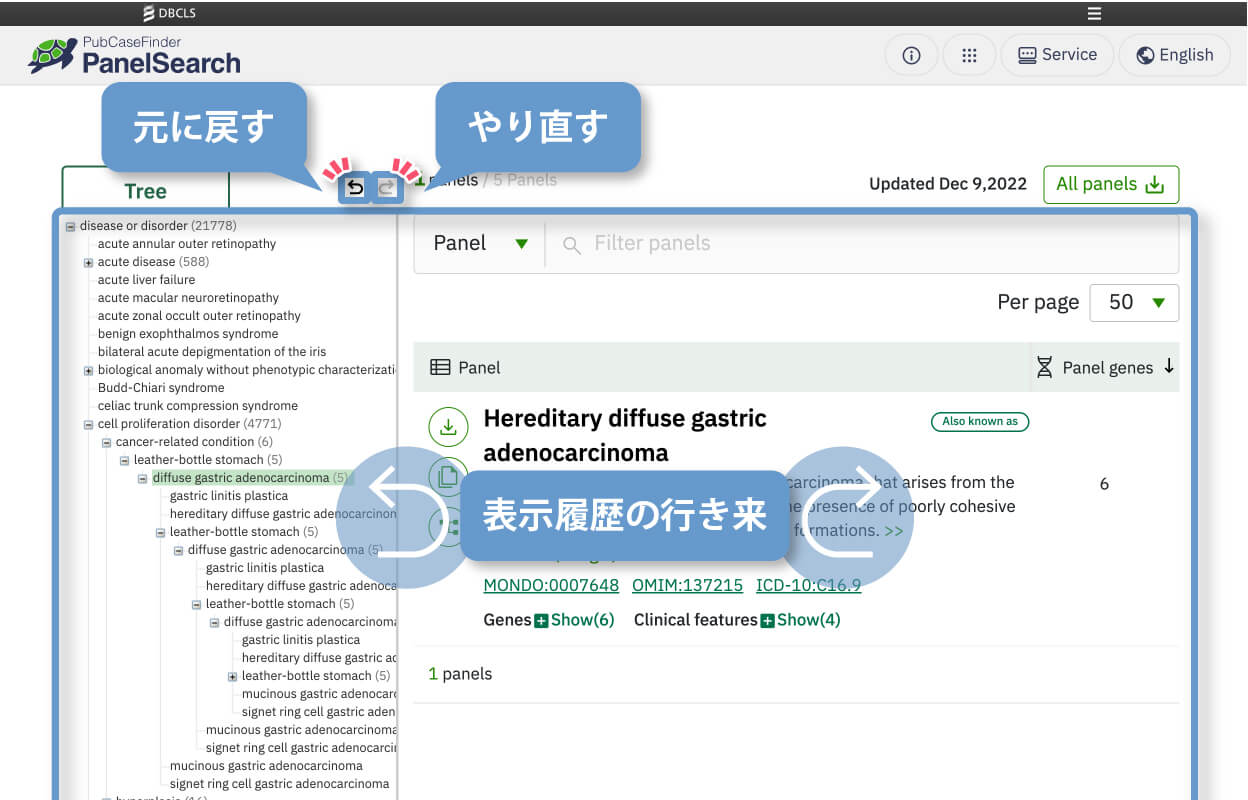Open the ICD-10:C16.9 link
The width and height of the screenshot is (1248, 800).
pyautogui.click(x=808, y=585)
